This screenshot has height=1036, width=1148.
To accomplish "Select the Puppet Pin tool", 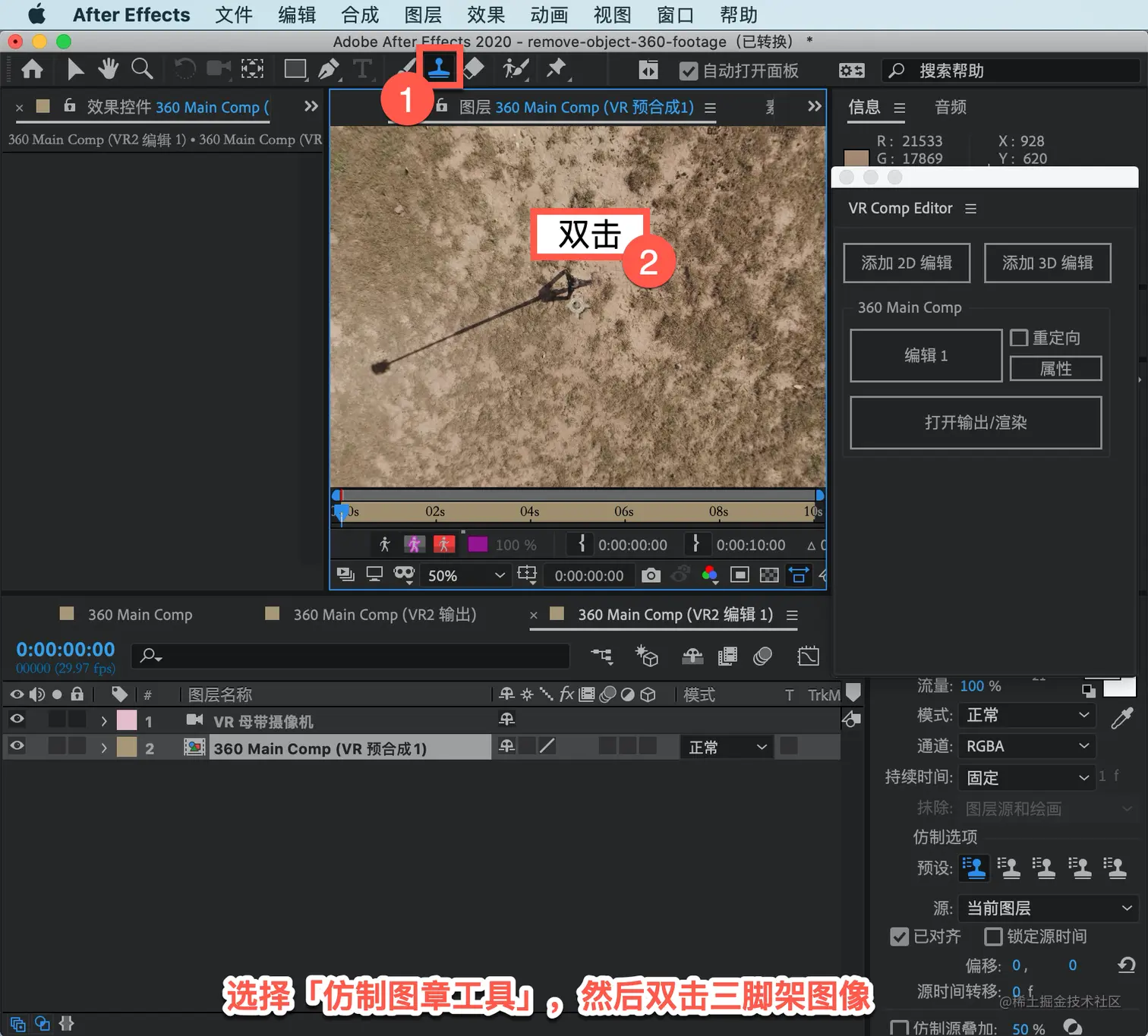I will click(557, 69).
